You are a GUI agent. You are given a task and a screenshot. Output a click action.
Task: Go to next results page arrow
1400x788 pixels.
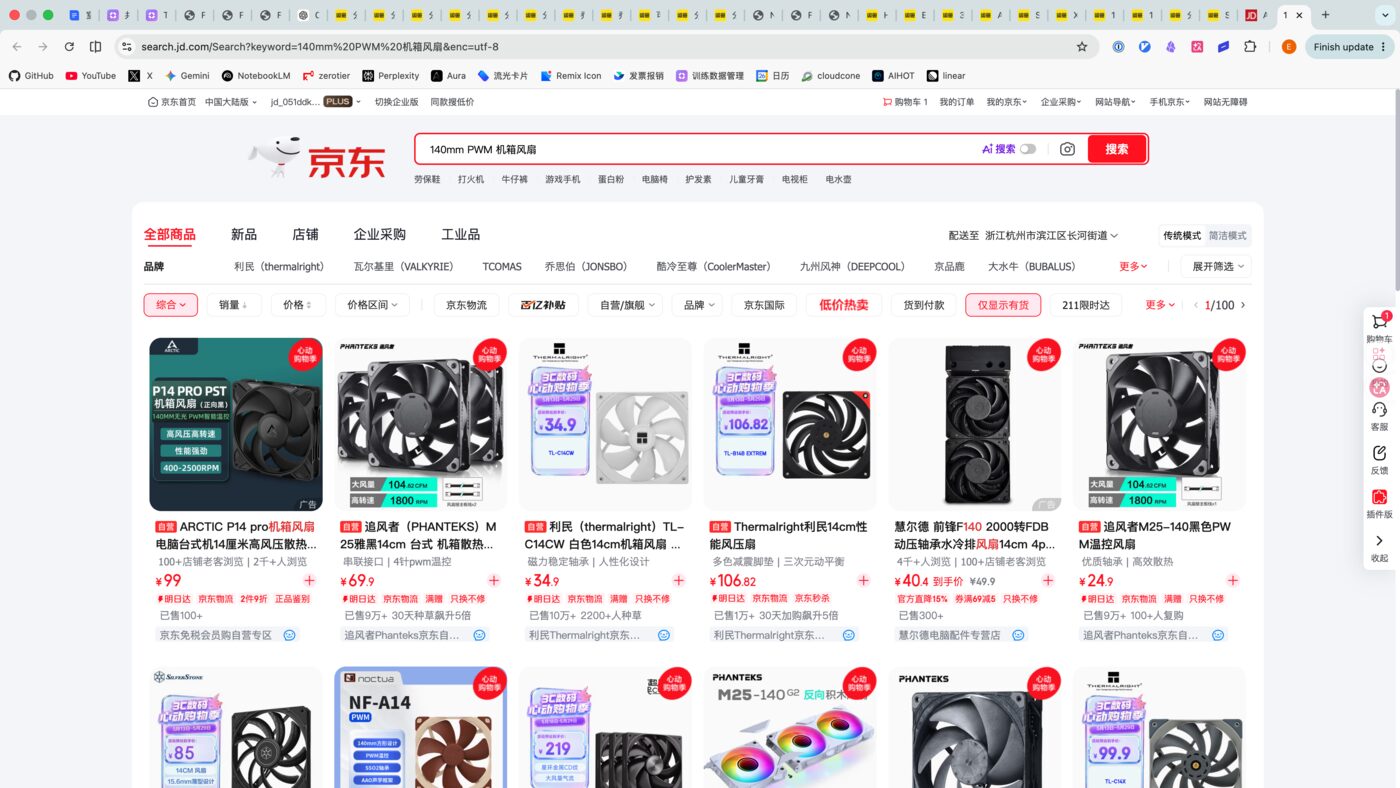(1243, 305)
